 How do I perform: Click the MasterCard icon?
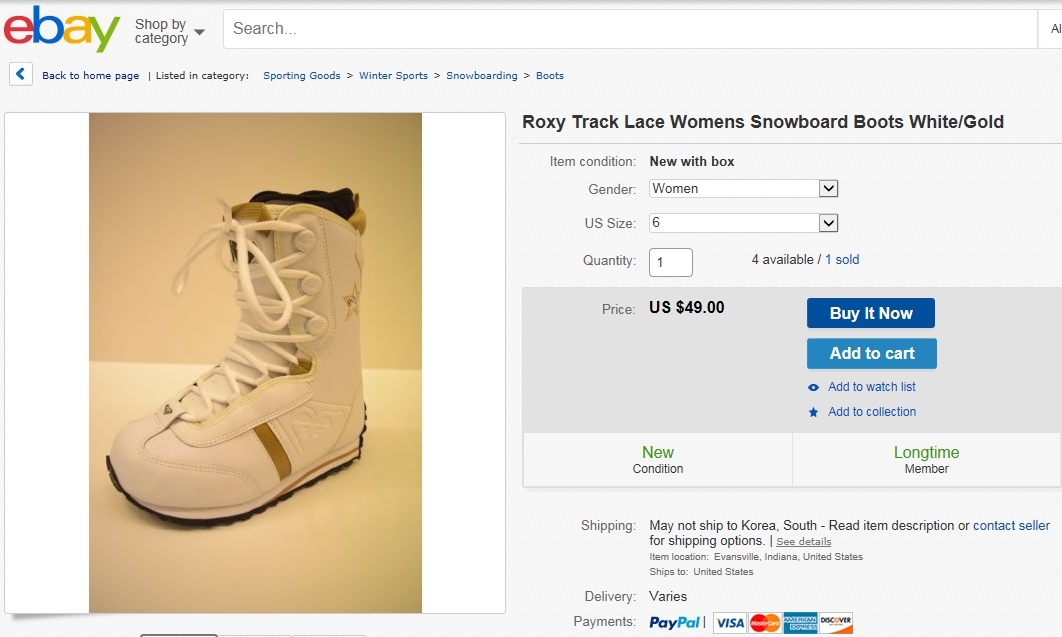coord(765,623)
